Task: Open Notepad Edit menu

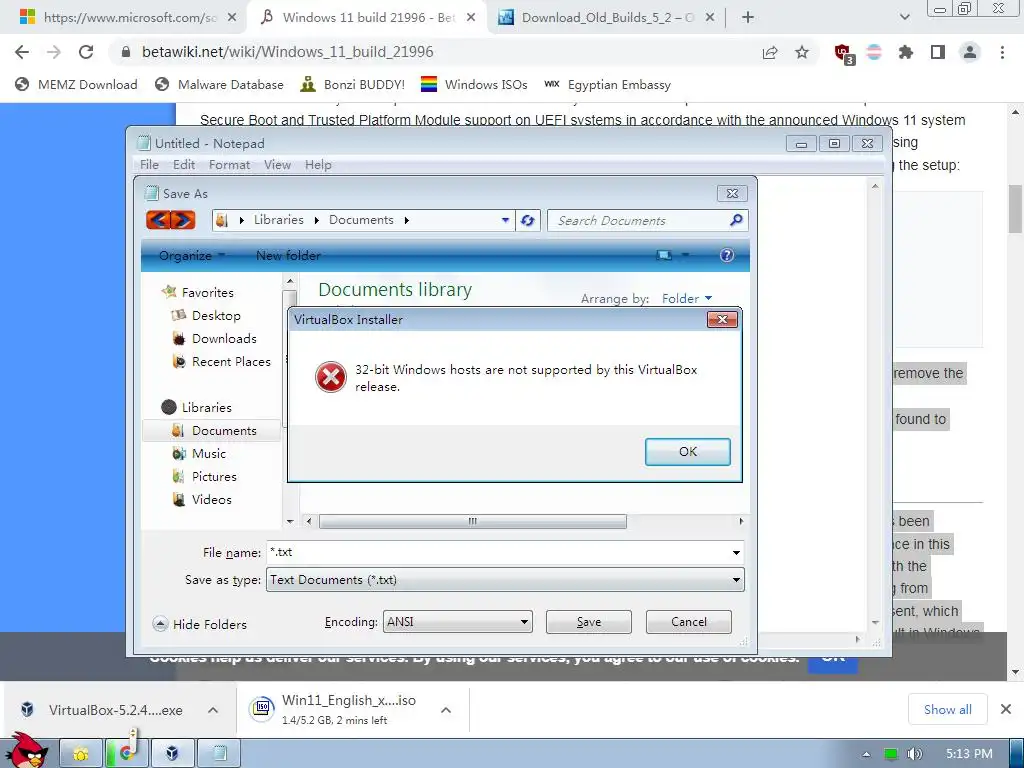Action: (x=184, y=165)
